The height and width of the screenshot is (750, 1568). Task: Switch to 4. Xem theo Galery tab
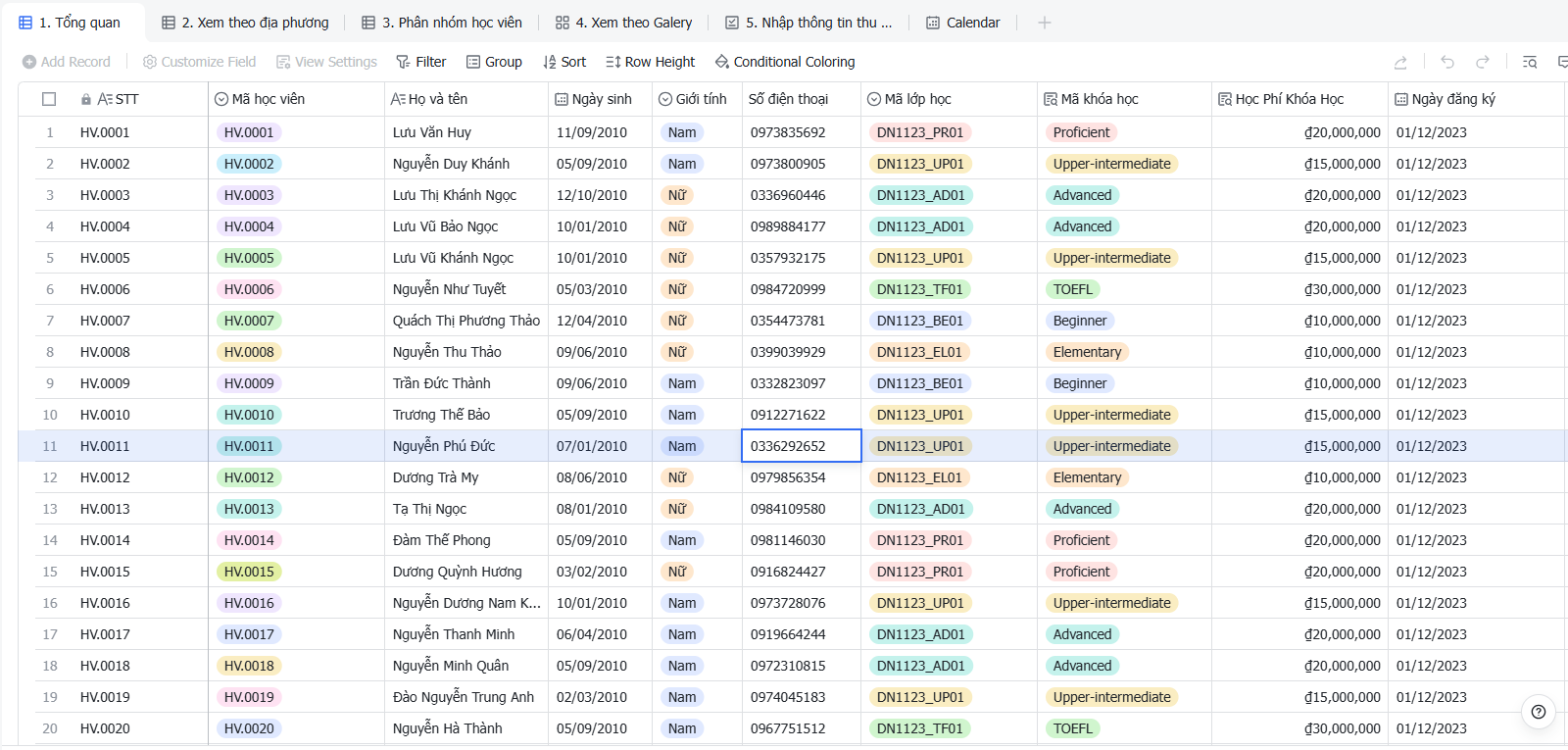pyautogui.click(x=623, y=23)
